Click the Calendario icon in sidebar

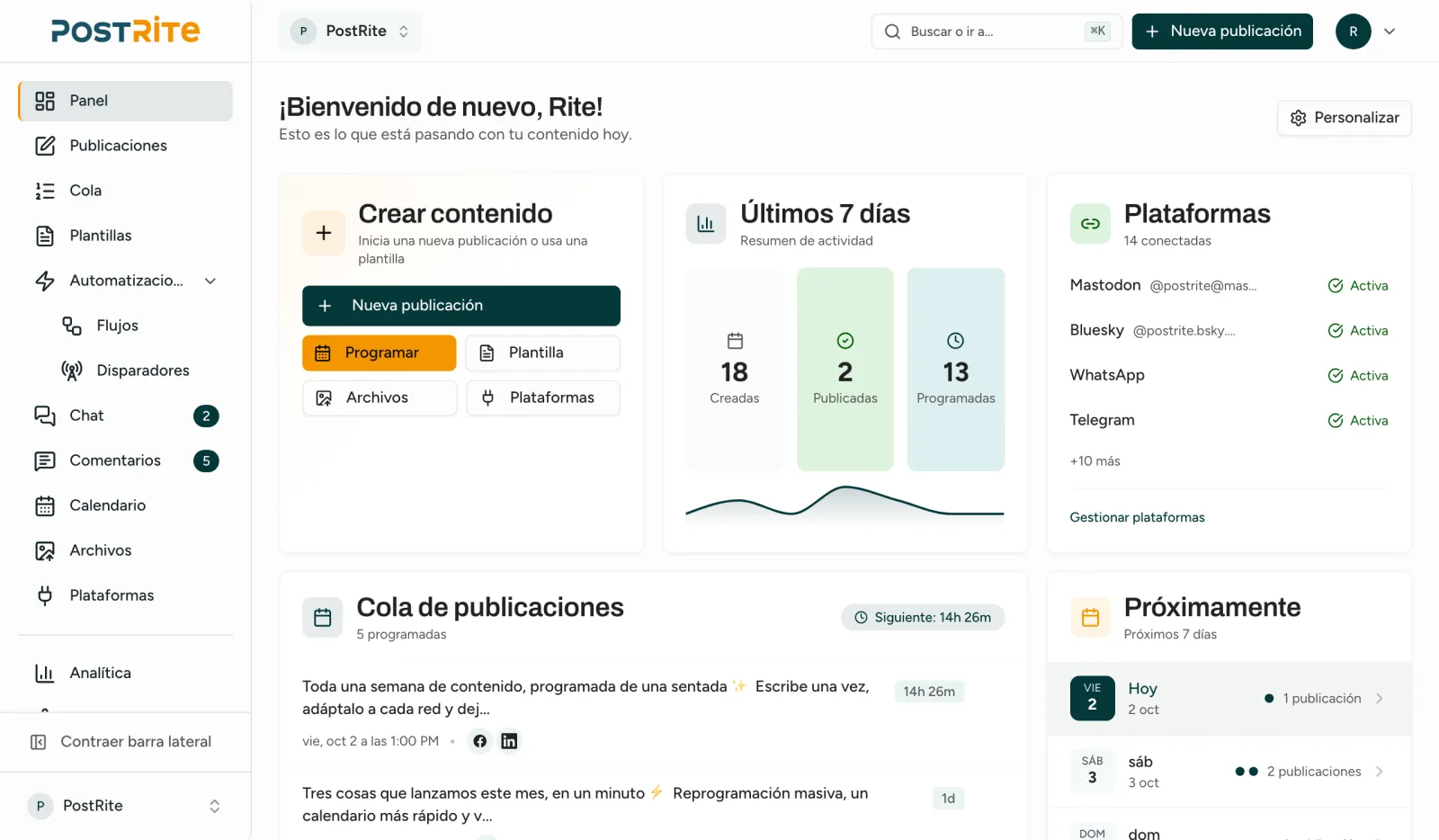point(45,505)
